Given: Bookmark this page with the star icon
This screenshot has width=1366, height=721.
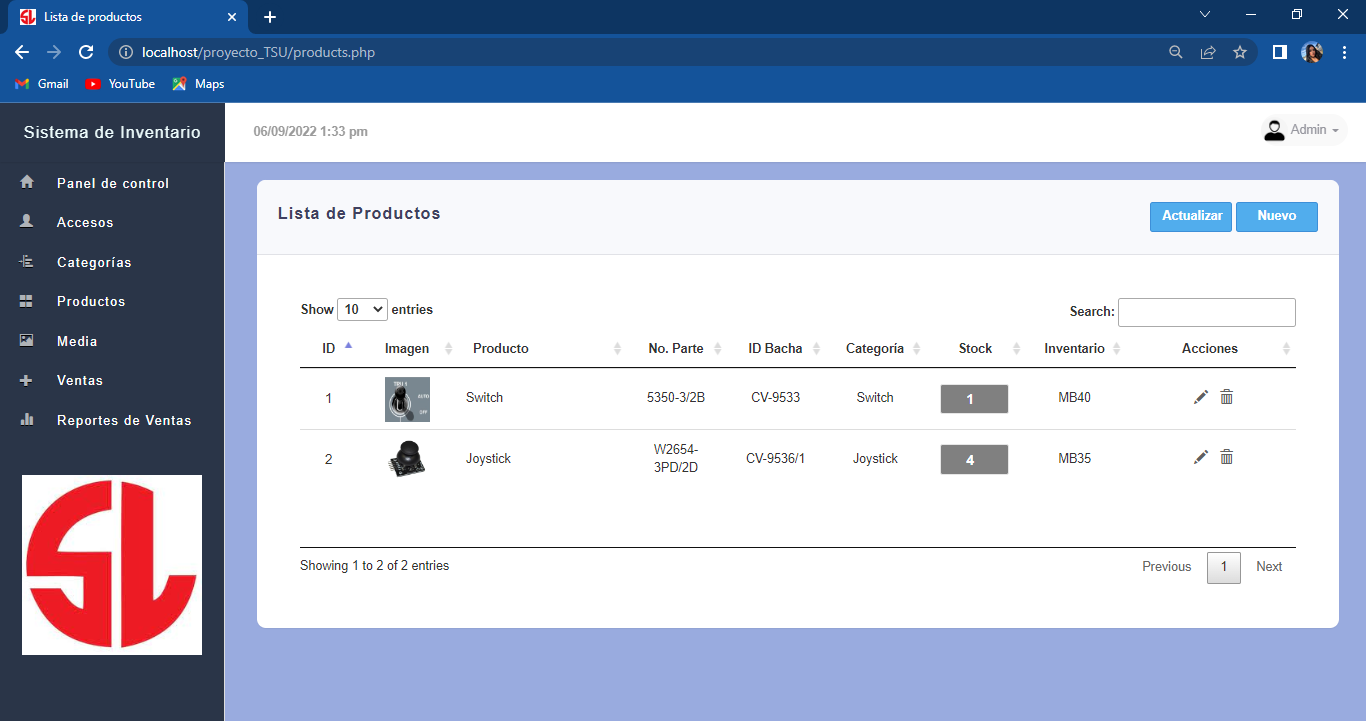Looking at the screenshot, I should tap(1240, 52).
